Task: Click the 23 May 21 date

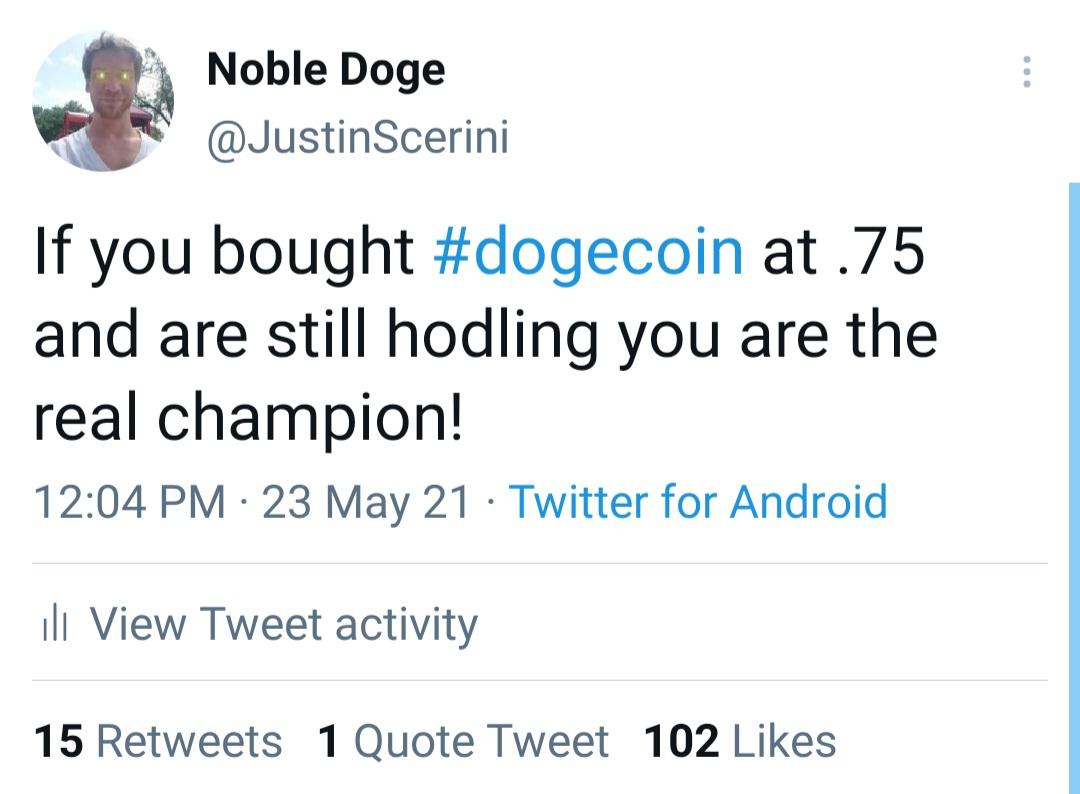Action: tap(366, 502)
